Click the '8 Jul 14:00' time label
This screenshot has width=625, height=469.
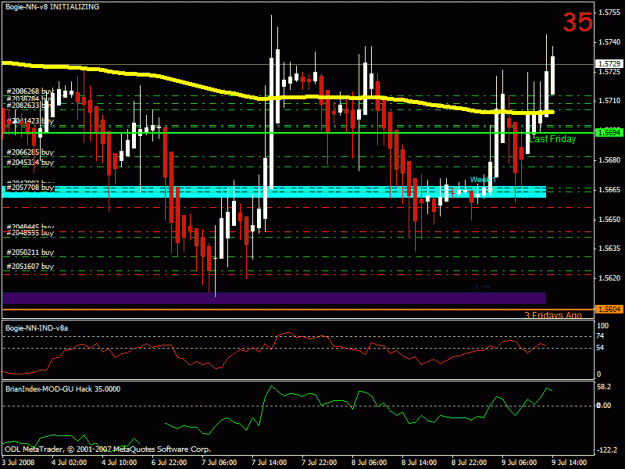pos(419,463)
